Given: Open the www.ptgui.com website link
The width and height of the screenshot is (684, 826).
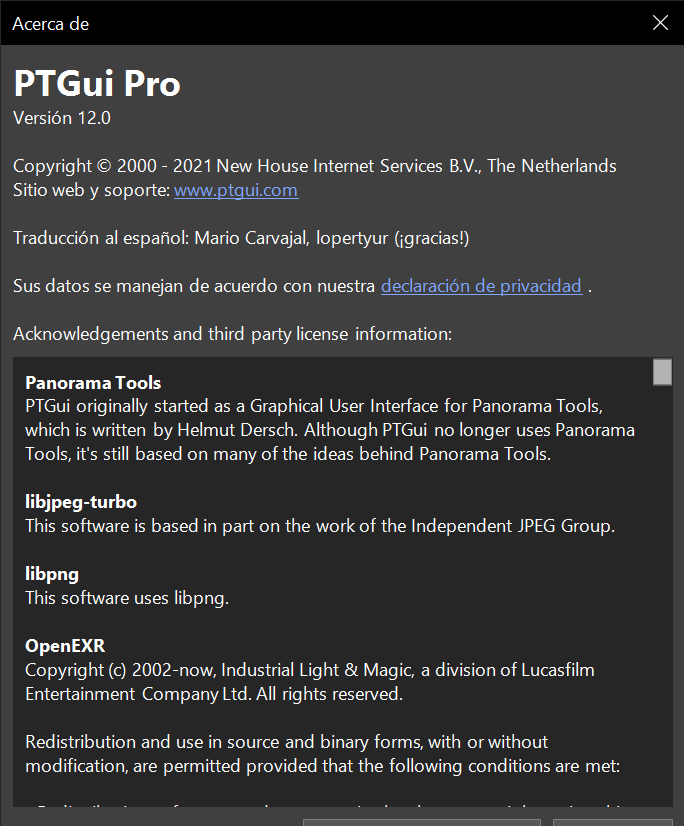Looking at the screenshot, I should click(x=235, y=190).
